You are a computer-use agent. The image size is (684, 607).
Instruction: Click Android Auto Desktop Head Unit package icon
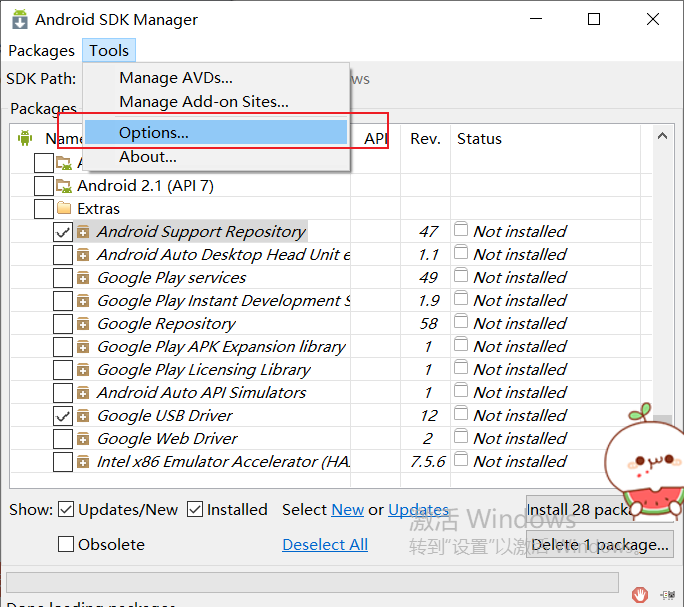point(83,255)
